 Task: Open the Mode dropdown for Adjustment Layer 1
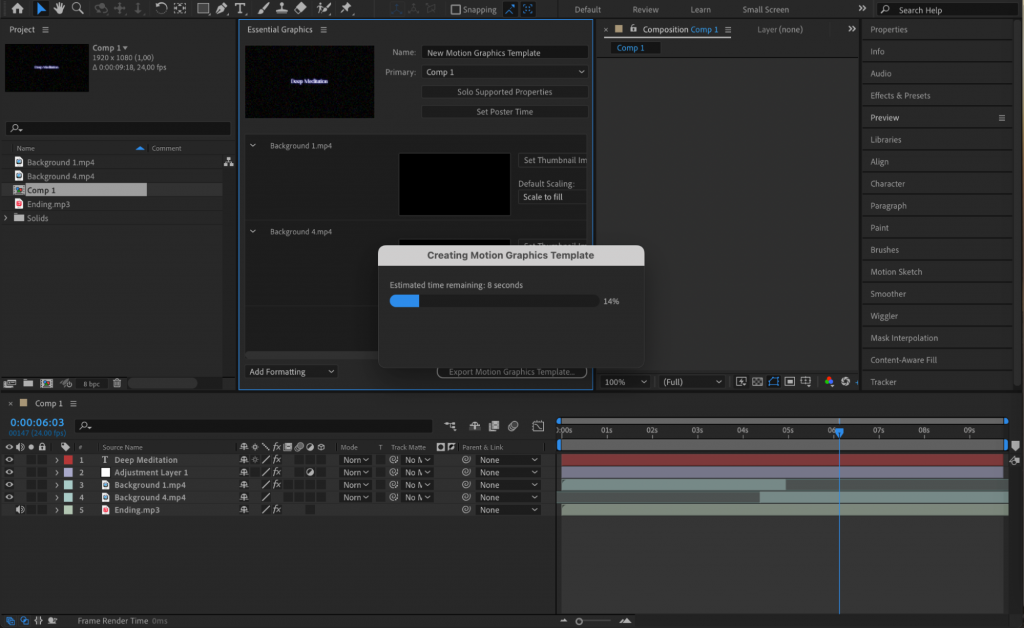(354, 472)
